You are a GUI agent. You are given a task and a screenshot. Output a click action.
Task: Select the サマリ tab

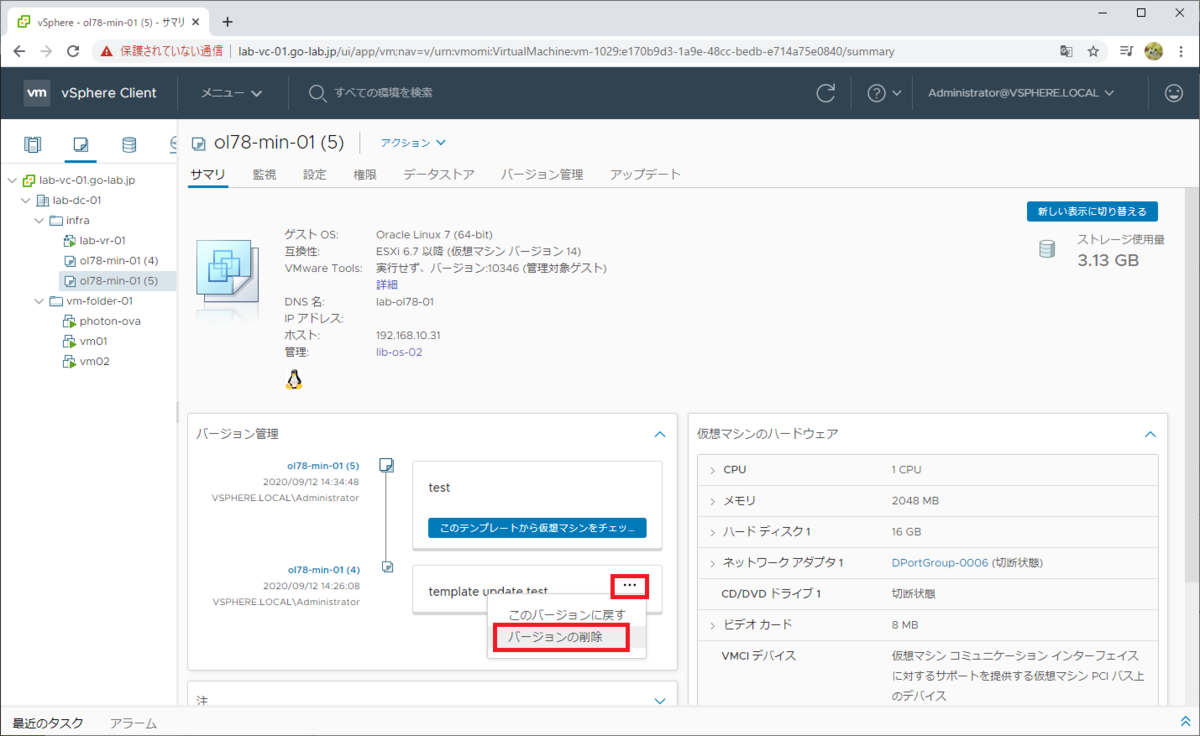[208, 174]
